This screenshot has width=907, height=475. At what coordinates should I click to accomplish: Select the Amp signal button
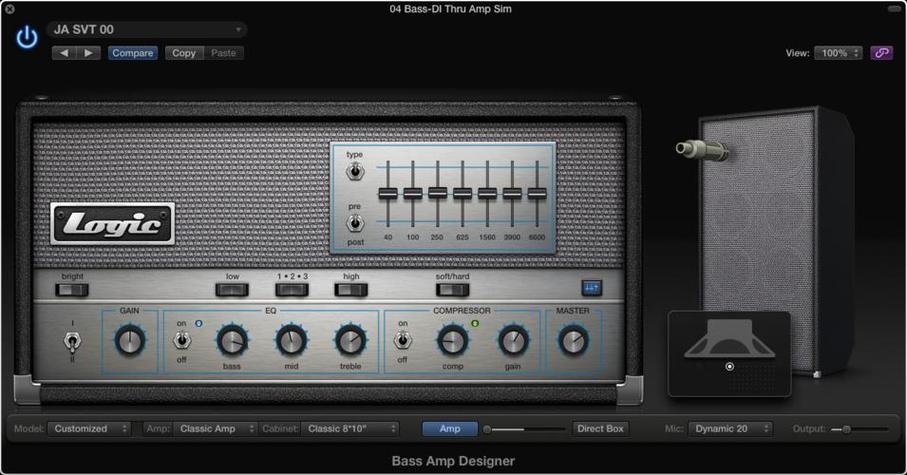click(450, 429)
